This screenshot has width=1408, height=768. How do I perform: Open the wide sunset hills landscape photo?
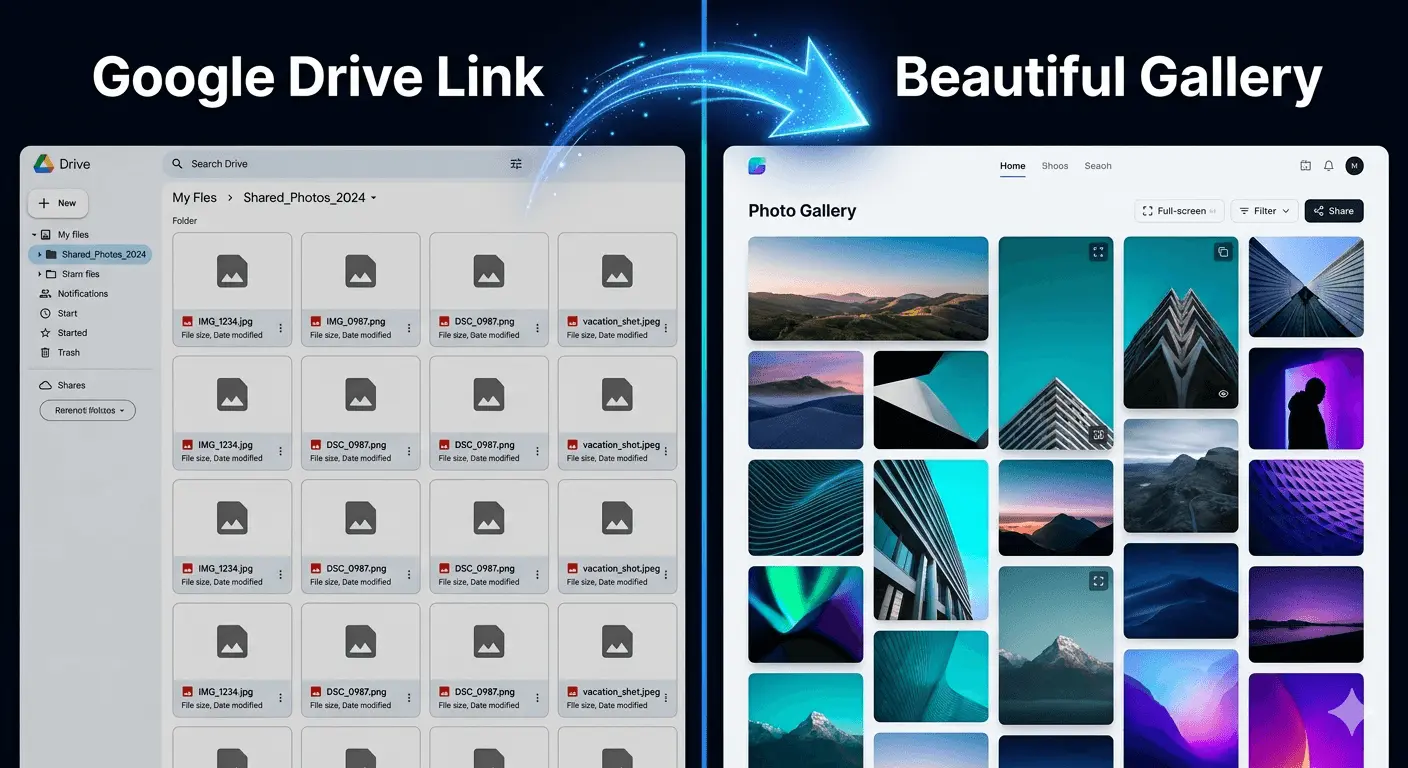pyautogui.click(x=868, y=289)
